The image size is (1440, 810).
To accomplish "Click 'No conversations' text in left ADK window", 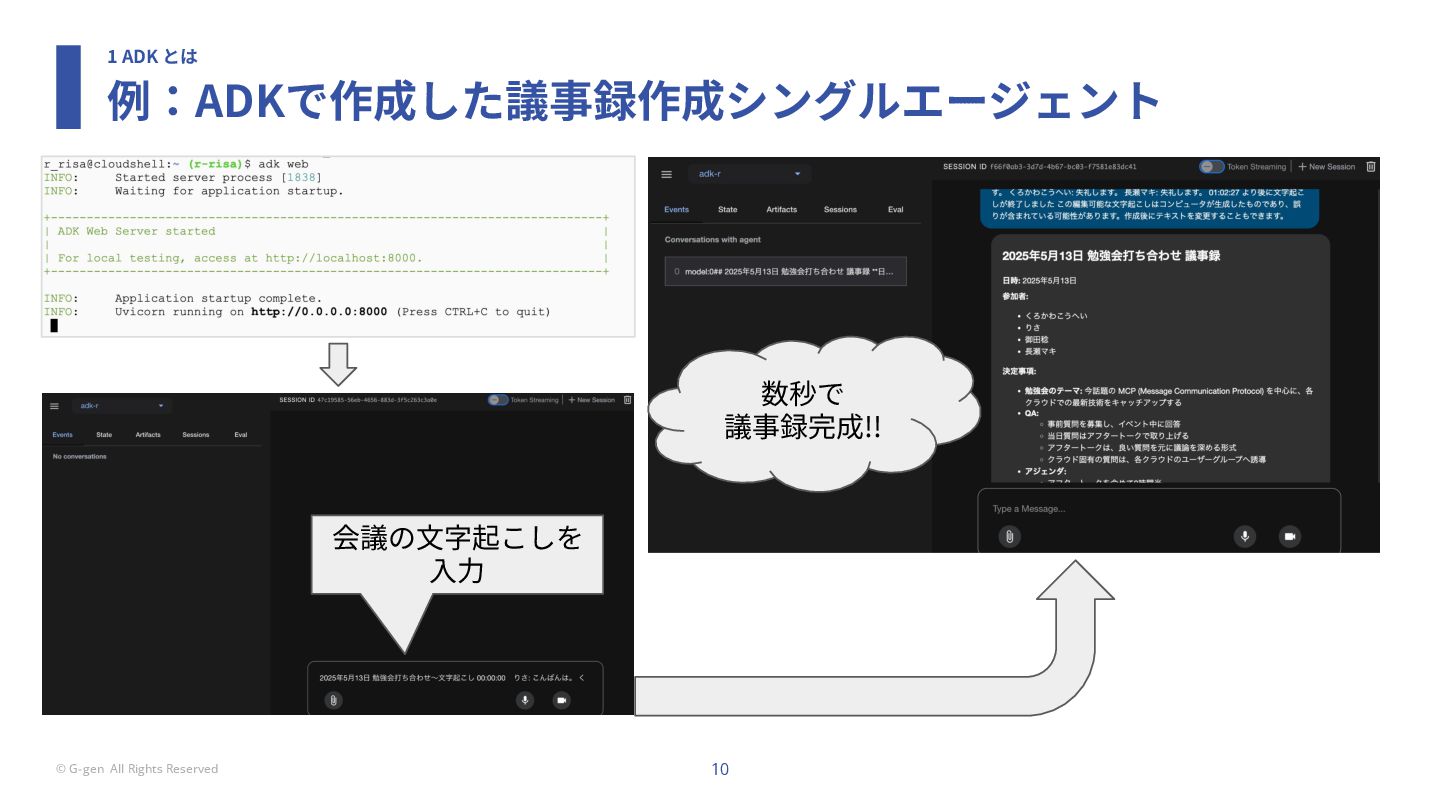I will pyautogui.click(x=79, y=457).
